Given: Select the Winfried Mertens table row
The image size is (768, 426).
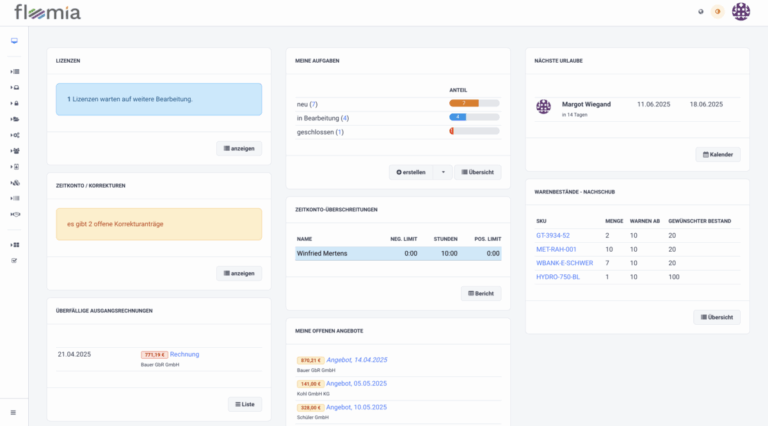Looking at the screenshot, I should tap(398, 254).
